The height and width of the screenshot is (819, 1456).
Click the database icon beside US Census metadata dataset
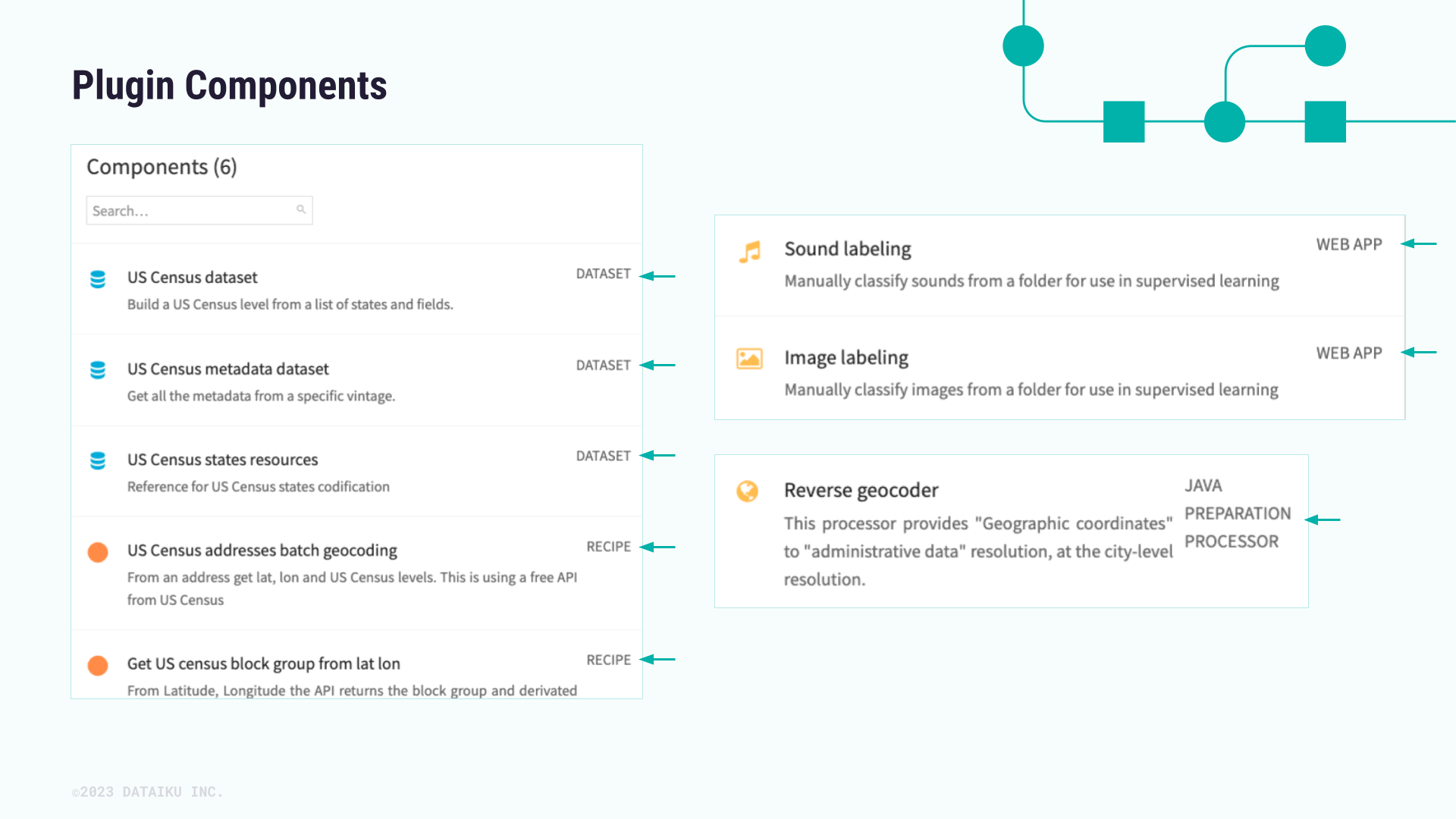[x=98, y=371]
